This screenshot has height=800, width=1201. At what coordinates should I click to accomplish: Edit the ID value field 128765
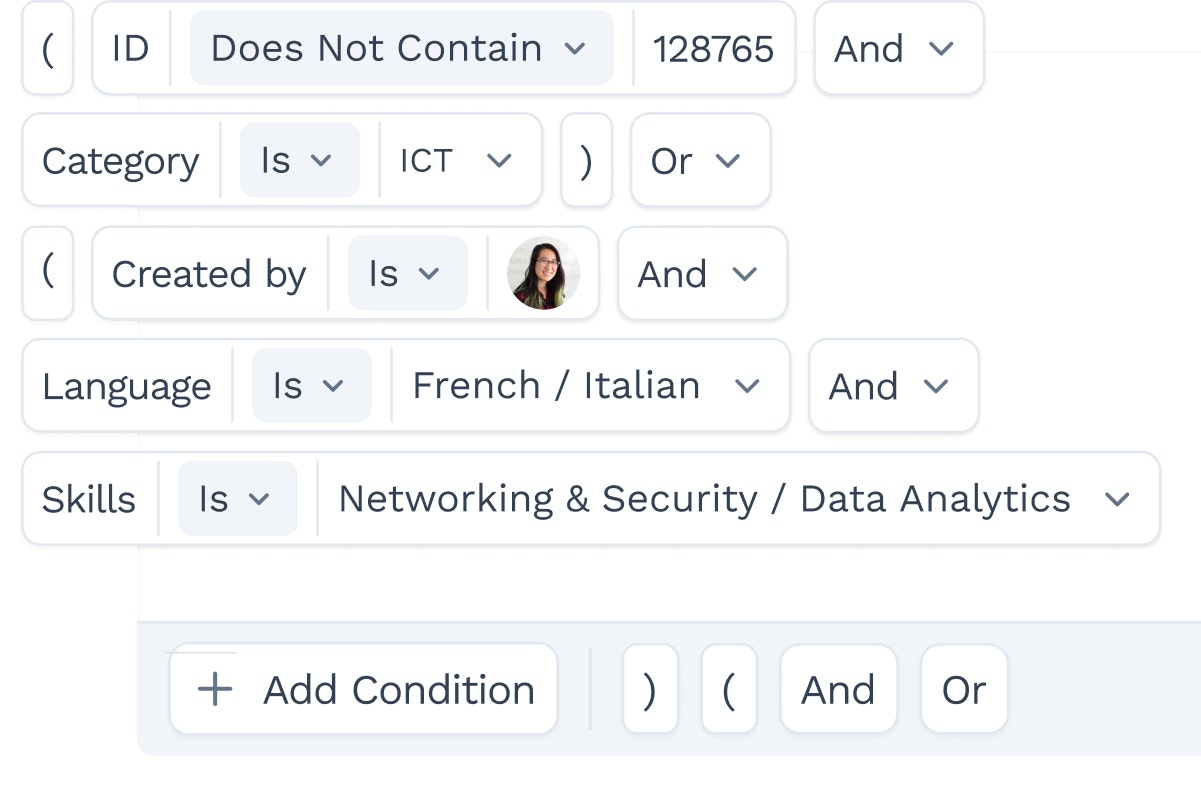coord(714,48)
